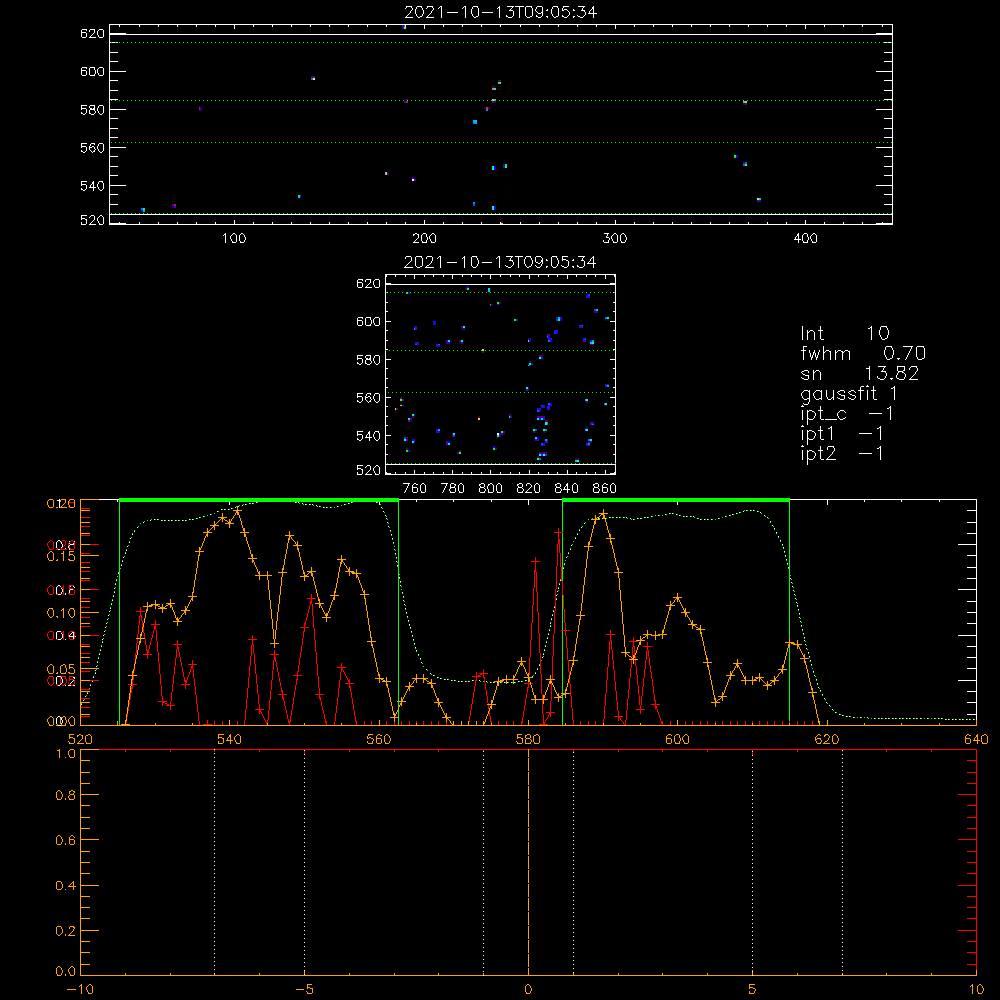Click x-axis label 840 on the small middle plot

[566, 489]
